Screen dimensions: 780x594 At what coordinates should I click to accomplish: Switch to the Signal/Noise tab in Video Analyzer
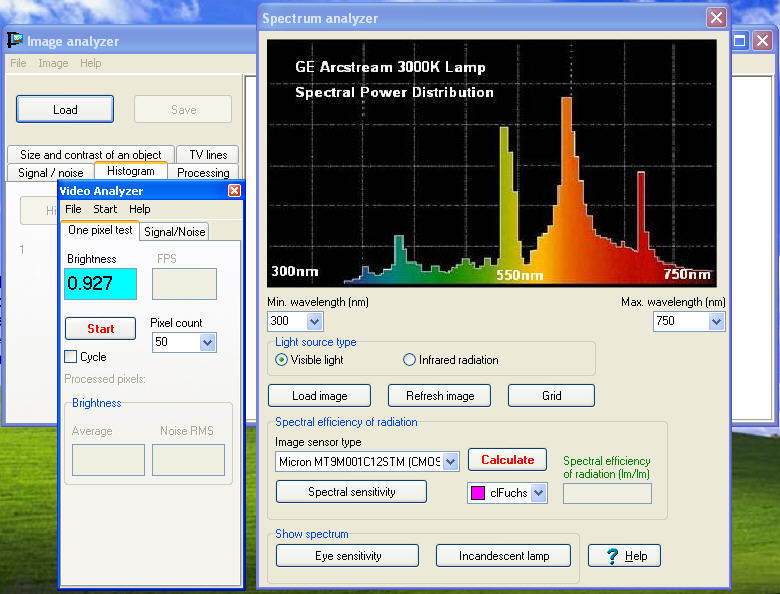[x=174, y=232]
